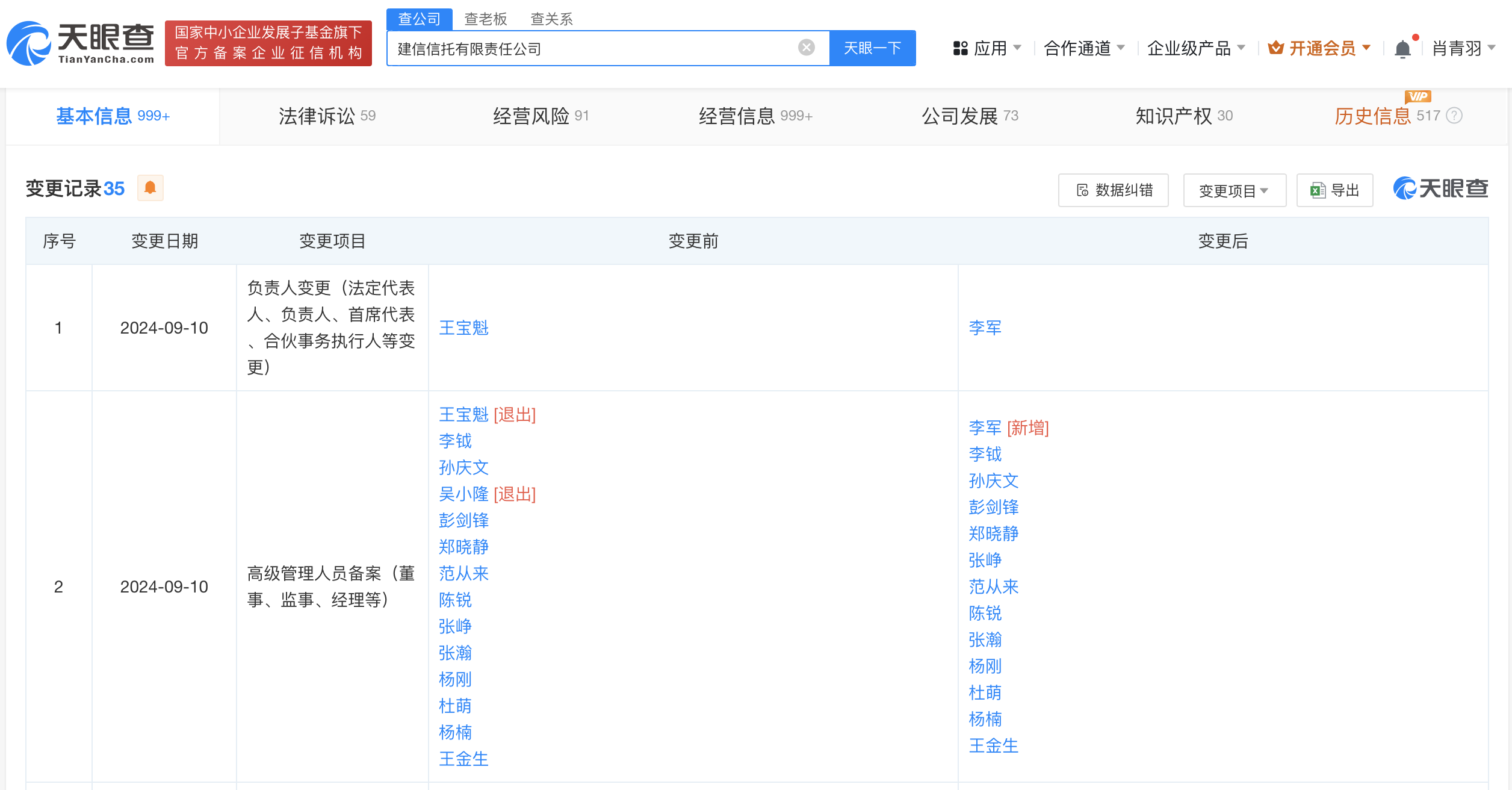
Task: Open the 开通会员 dropdown arrow
Action: tap(1366, 48)
